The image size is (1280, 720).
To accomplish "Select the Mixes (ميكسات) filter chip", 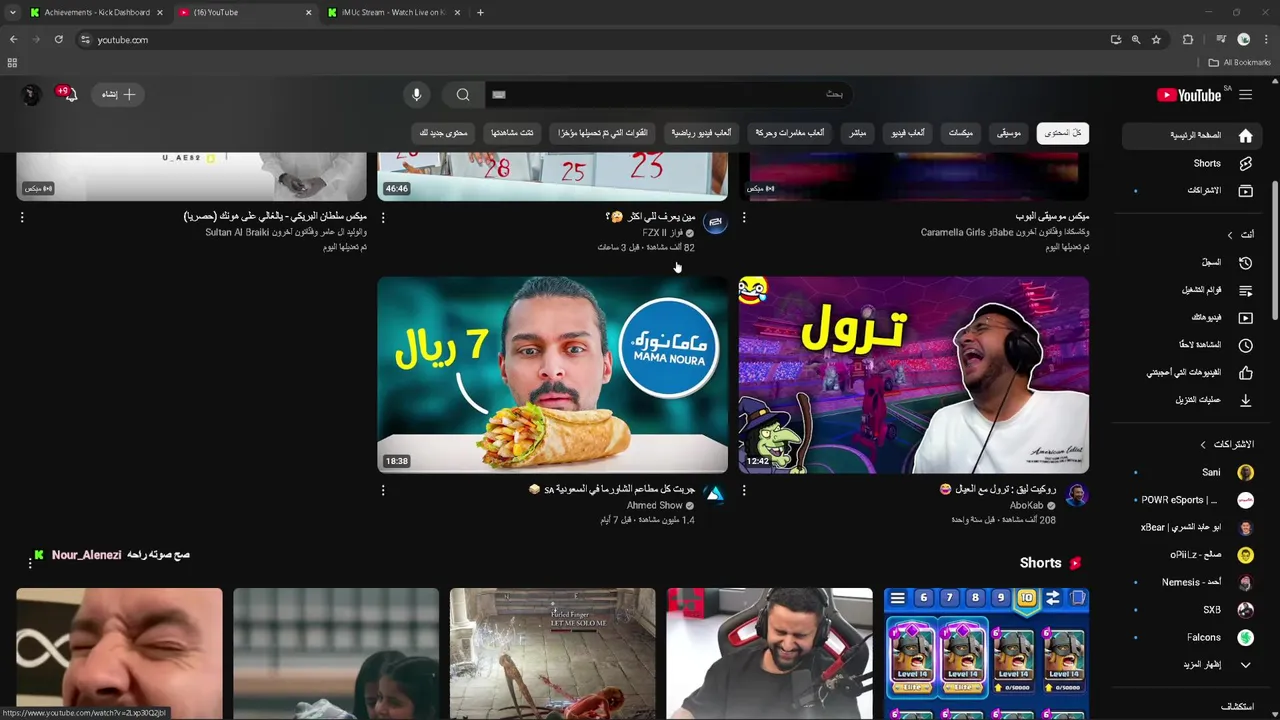I will click(960, 133).
